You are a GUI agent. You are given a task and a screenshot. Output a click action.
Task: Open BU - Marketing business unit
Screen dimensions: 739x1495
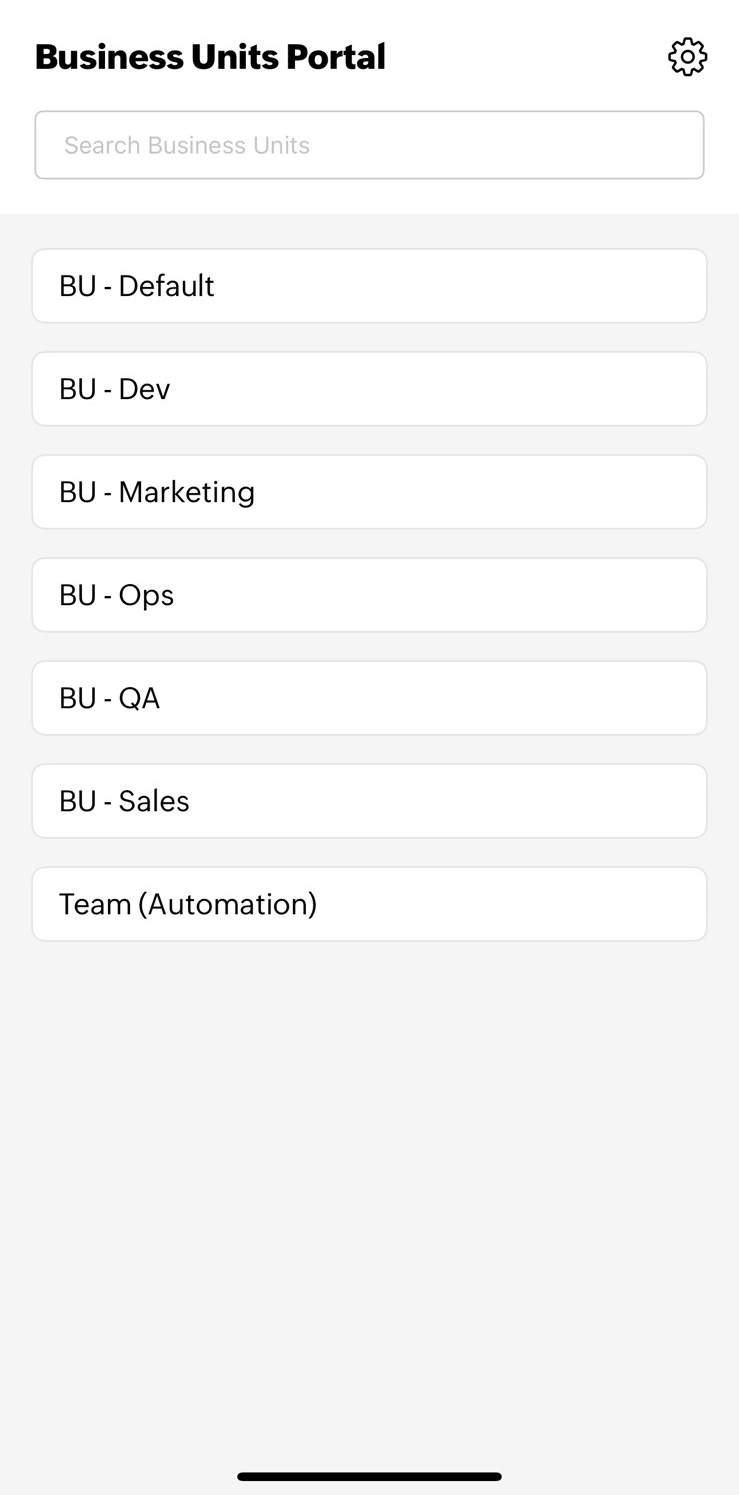(x=369, y=492)
